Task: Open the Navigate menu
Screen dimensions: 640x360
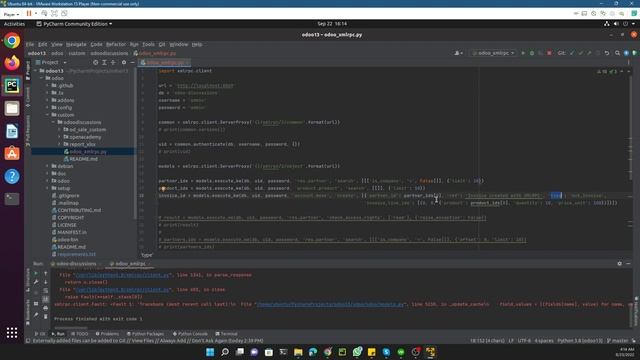Action: tap(76, 44)
